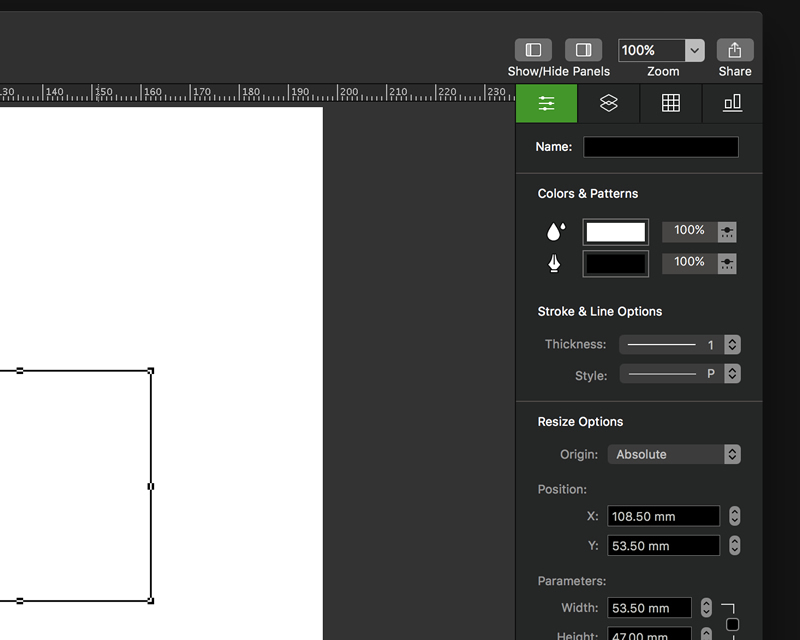Open the stroke Style dropdown
The height and width of the screenshot is (640, 800).
(x=732, y=373)
